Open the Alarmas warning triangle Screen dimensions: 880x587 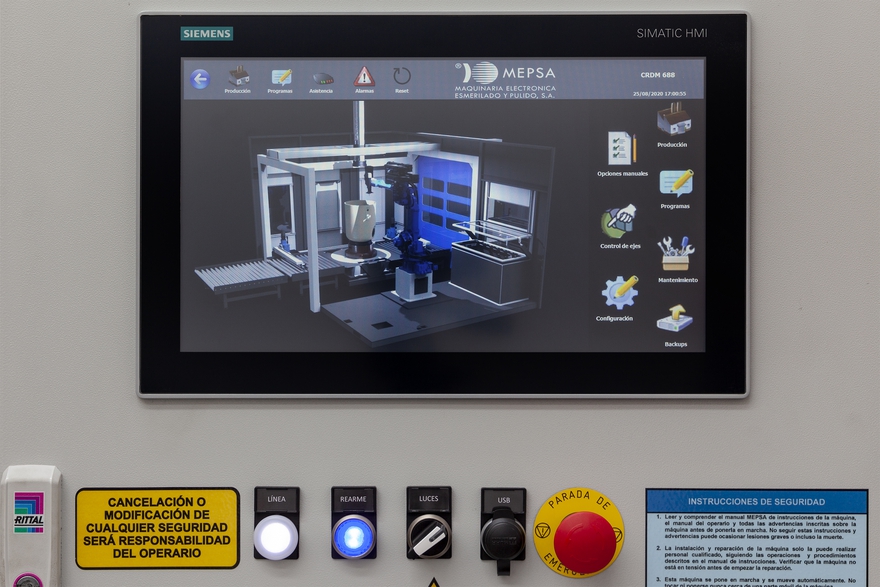364,77
